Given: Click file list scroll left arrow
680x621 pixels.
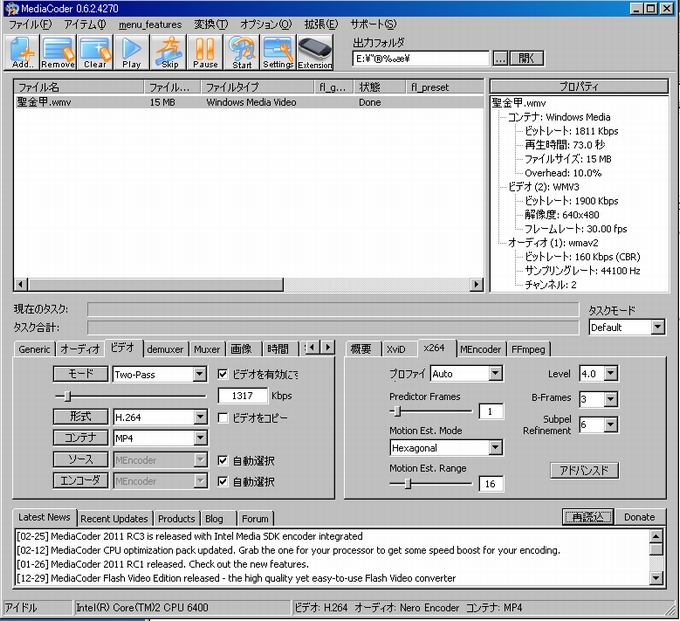Looking at the screenshot, I should click(x=20, y=284).
